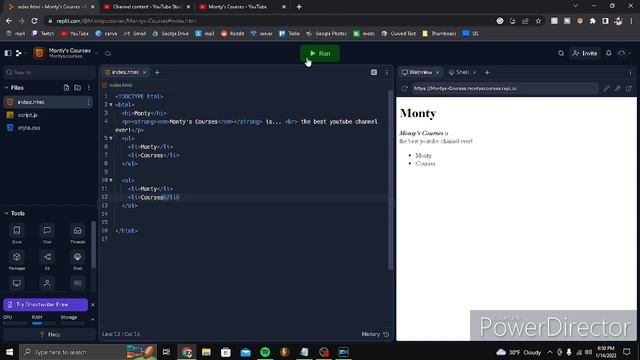Click Try Ghostwriter Free banner

(45, 304)
